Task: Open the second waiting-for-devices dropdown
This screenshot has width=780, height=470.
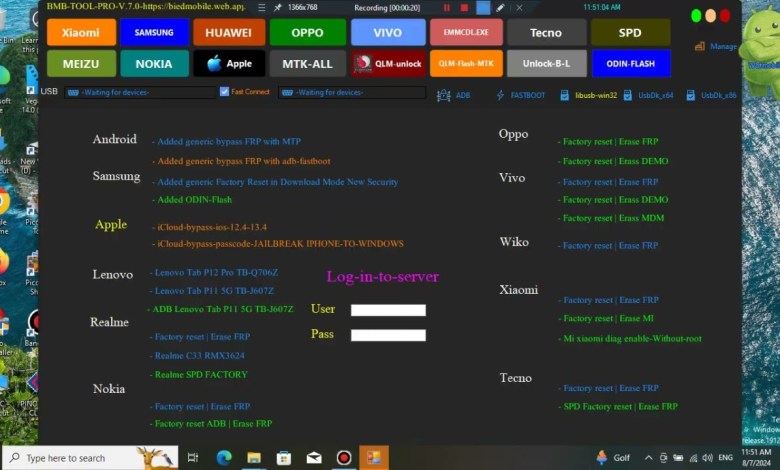Action: coord(352,93)
